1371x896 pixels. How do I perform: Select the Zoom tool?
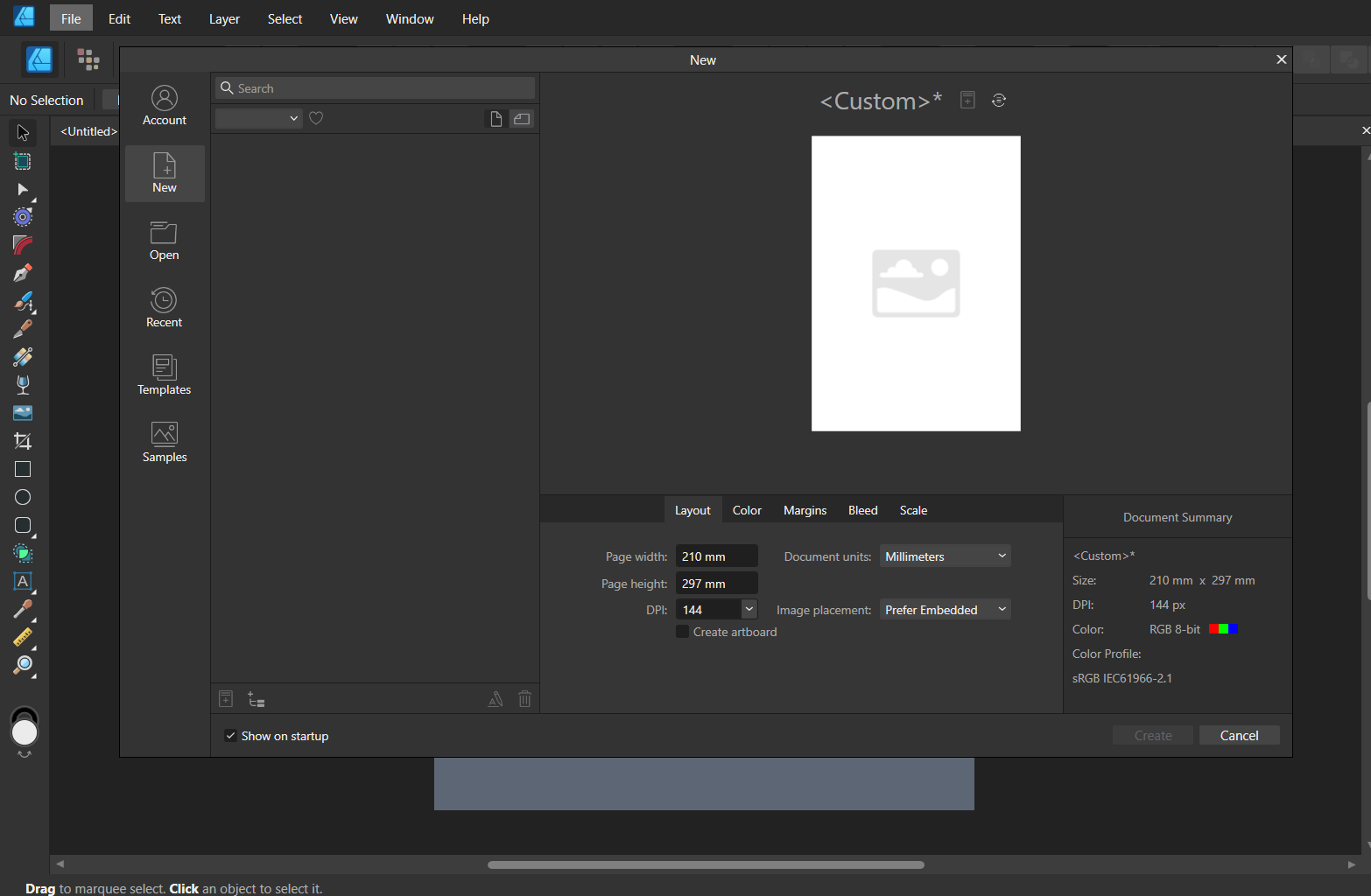(x=23, y=666)
